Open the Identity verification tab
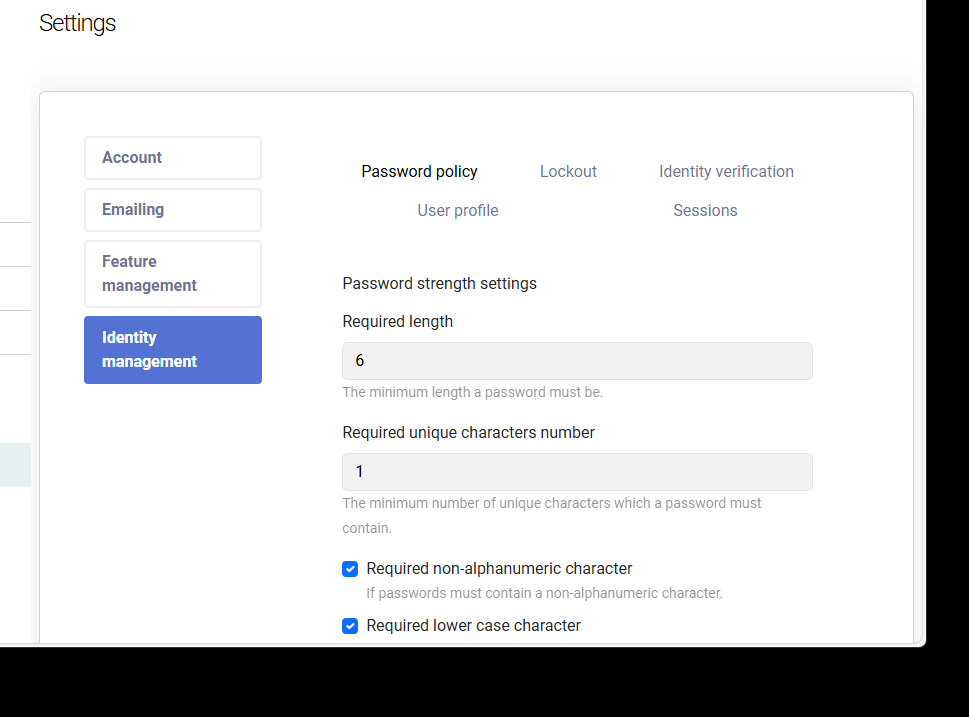The height and width of the screenshot is (717, 969). 726,172
